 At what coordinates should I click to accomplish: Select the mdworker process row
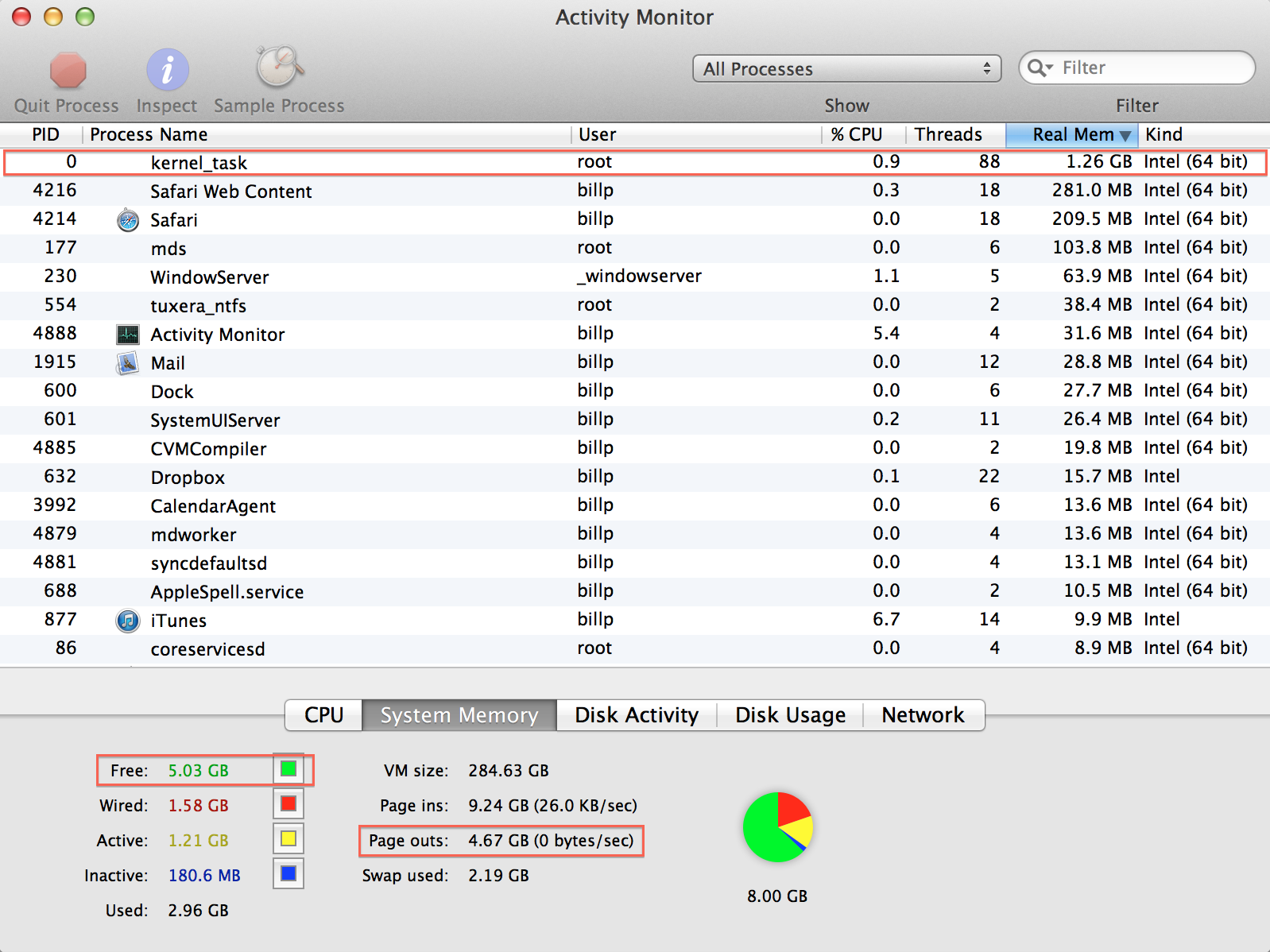tap(635, 534)
